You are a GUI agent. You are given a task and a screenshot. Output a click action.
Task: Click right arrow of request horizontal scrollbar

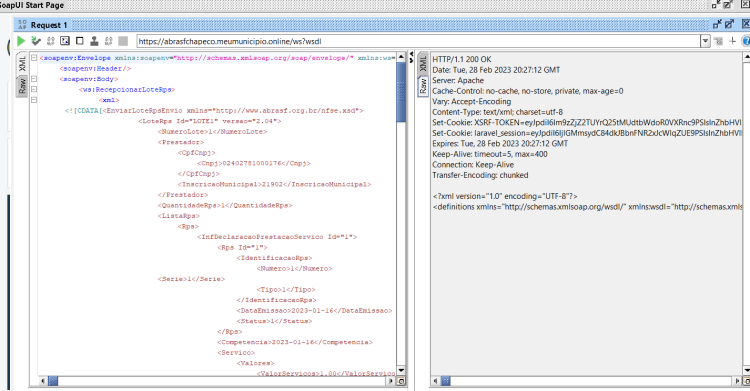[x=391, y=381]
